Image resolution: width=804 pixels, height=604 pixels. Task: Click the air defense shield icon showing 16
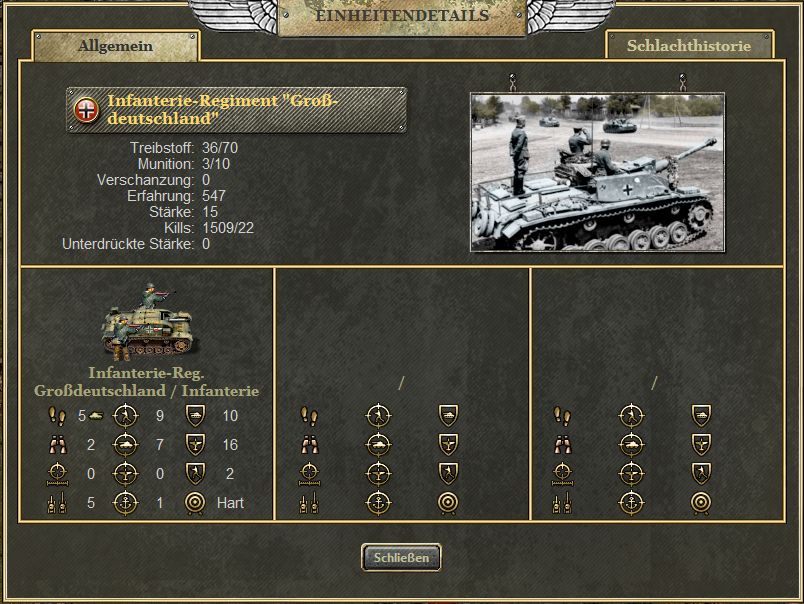point(195,445)
